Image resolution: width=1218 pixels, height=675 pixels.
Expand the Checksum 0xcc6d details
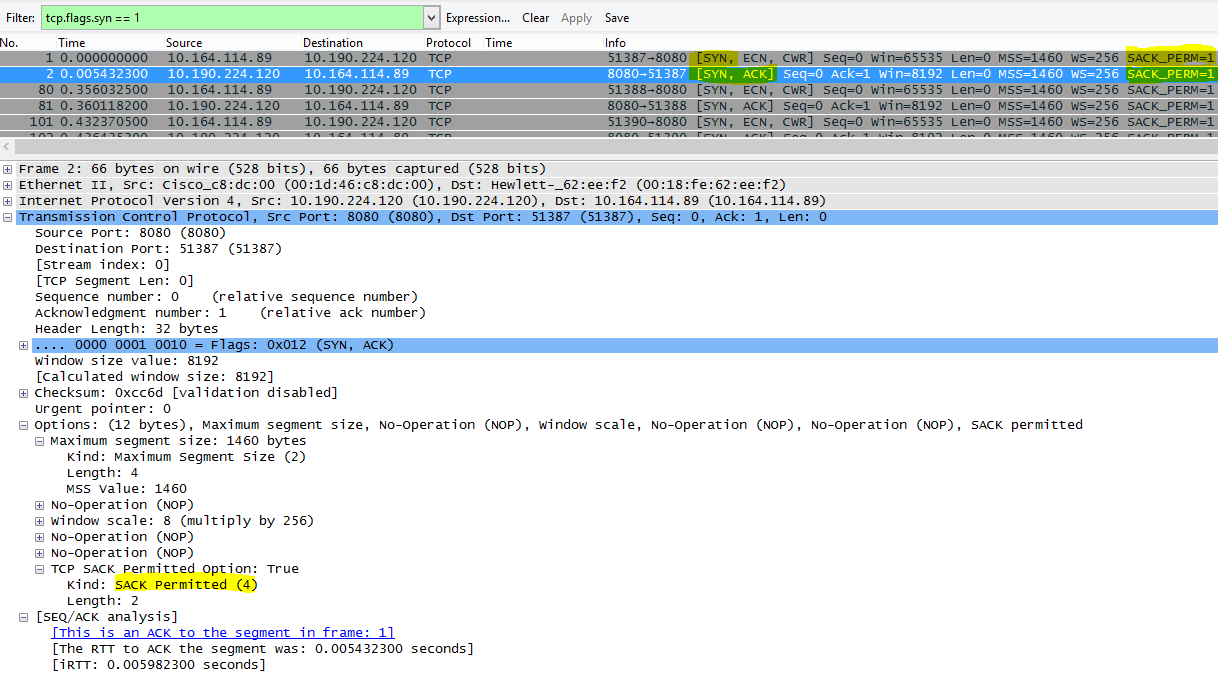pos(22,392)
